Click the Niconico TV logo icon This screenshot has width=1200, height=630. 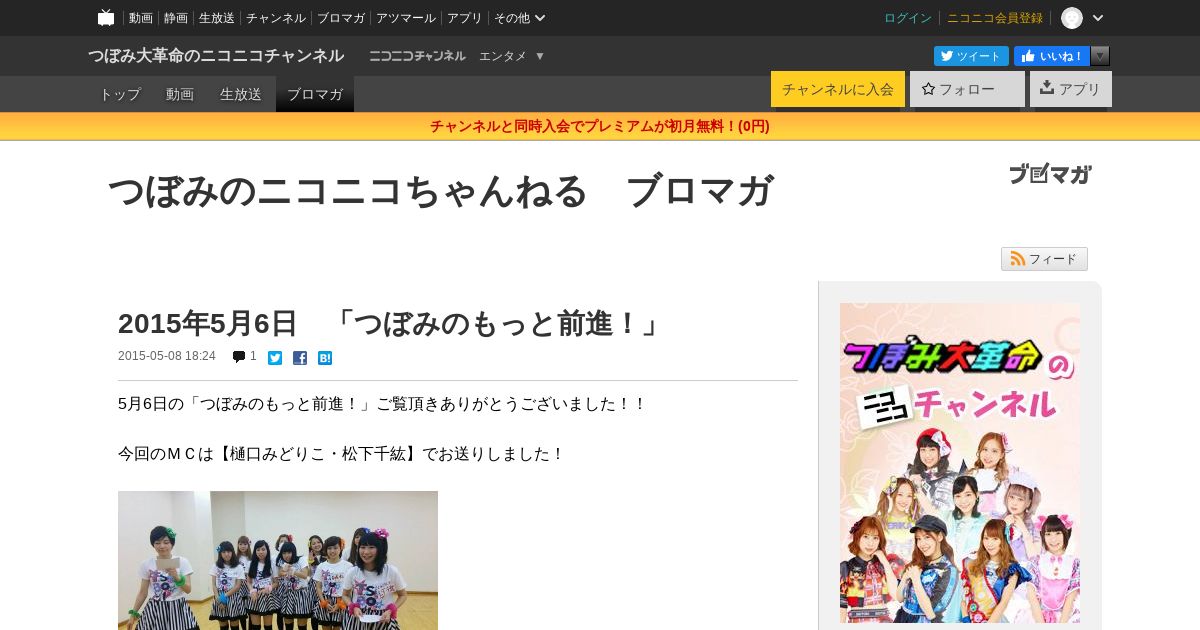[106, 18]
